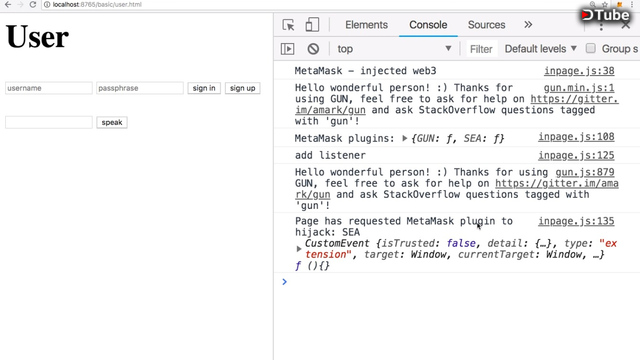Viewport: 640px width, 360px height.
Task: Expand the CustomEvent object
Action: tap(299, 249)
